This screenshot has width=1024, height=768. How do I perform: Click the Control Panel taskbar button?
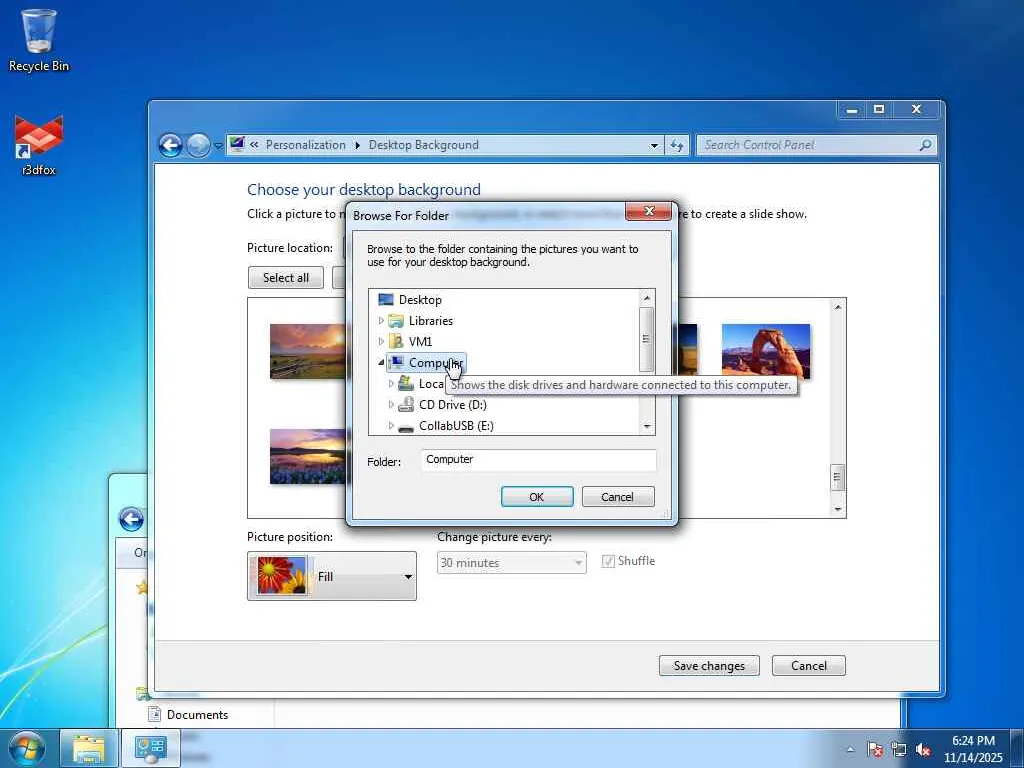(151, 748)
